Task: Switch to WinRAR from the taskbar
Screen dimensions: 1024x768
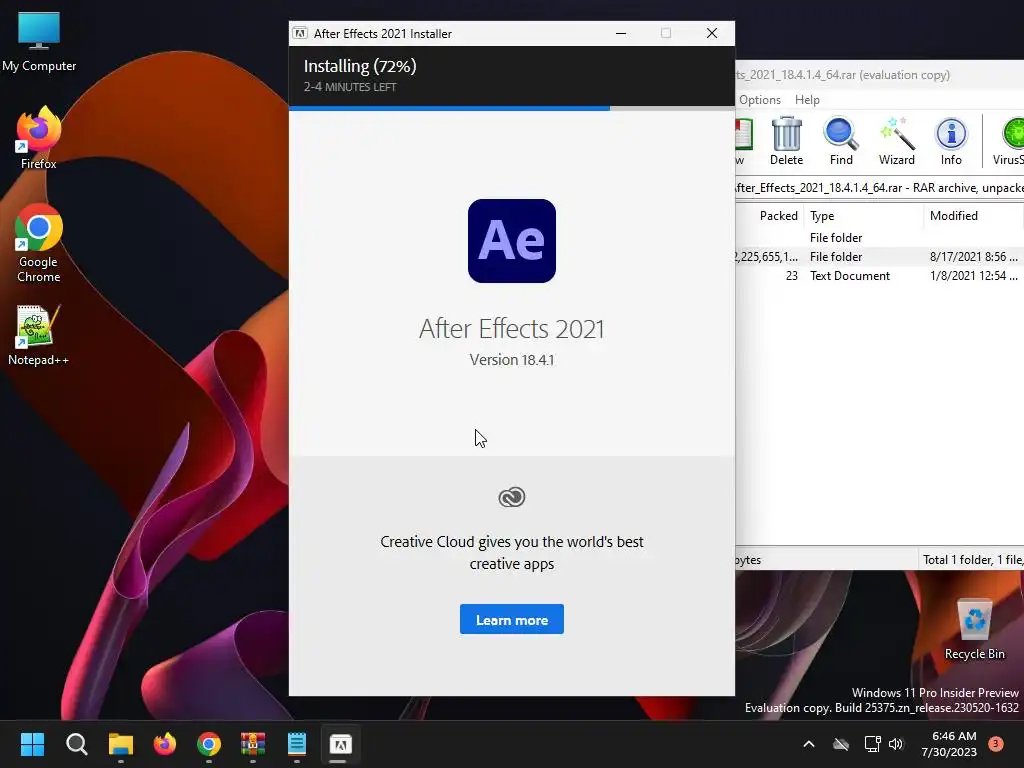Action: pyautogui.click(x=253, y=744)
